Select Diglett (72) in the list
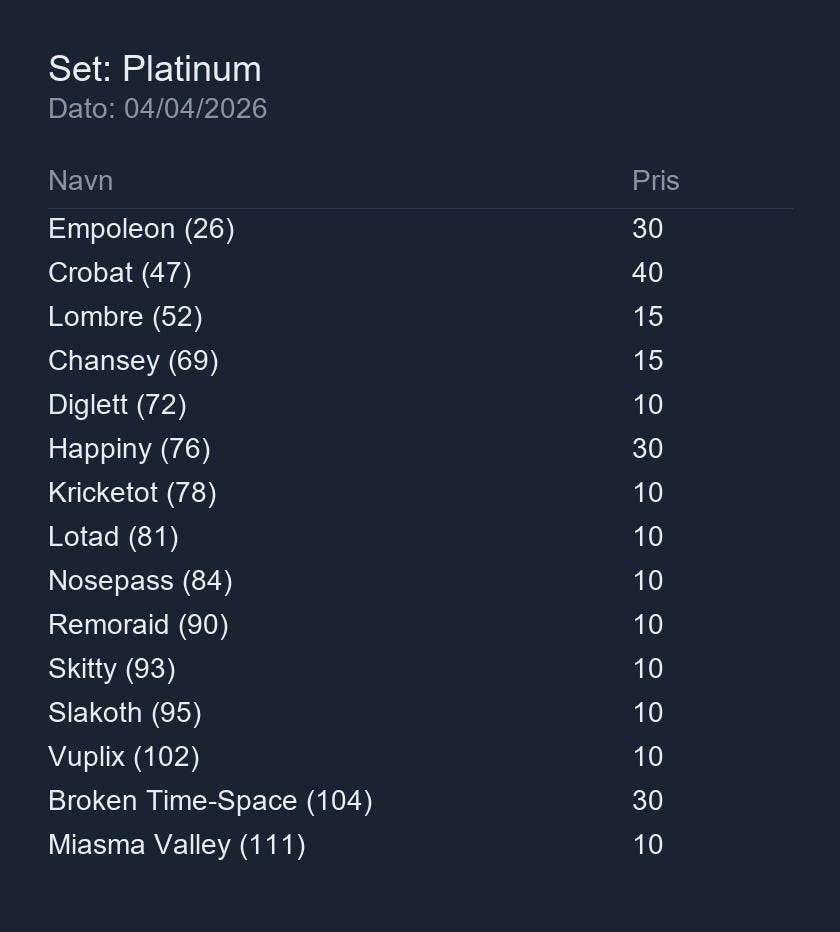This screenshot has height=932, width=840. point(117,405)
